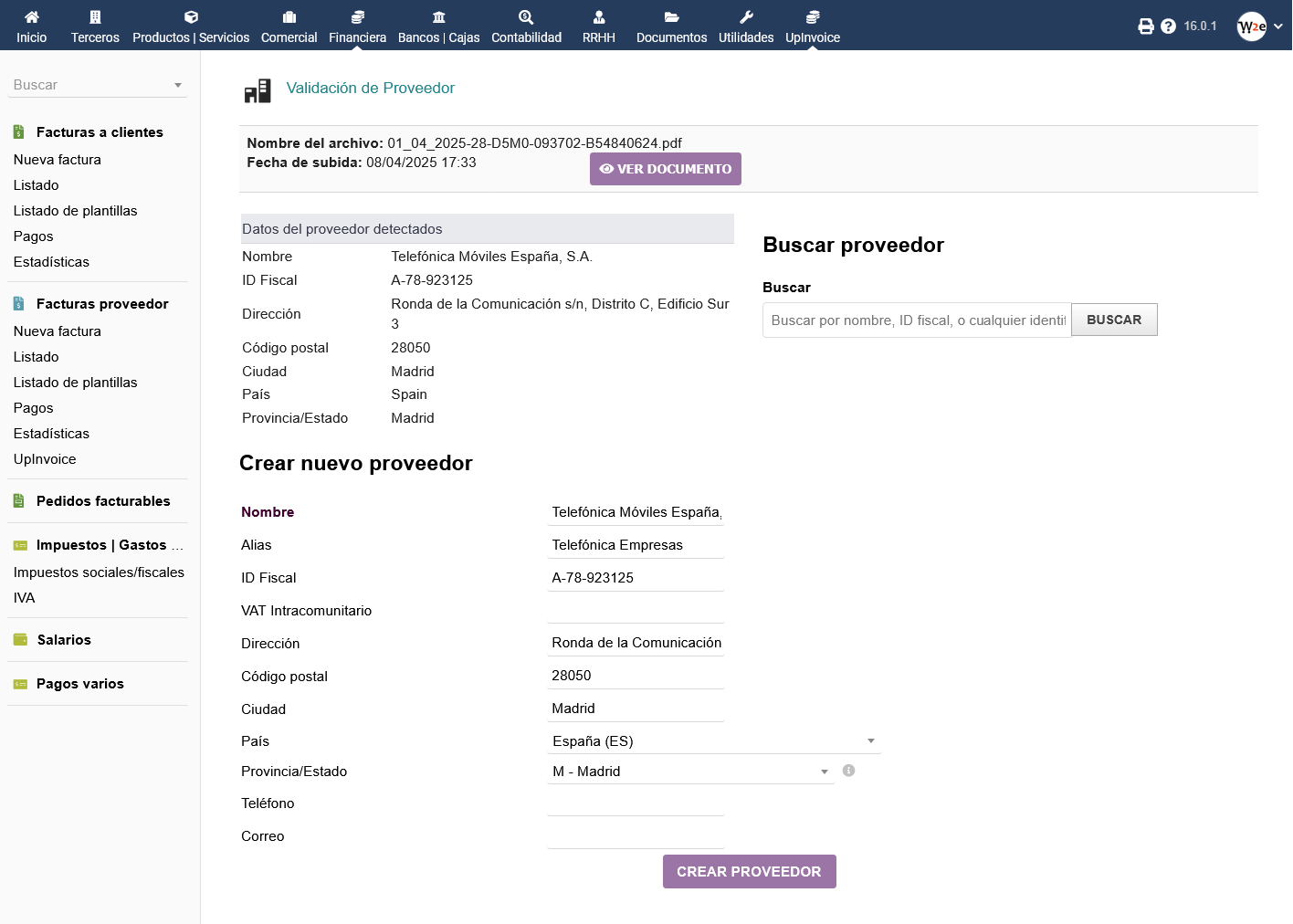
Task: Open the UpInvoice sidebar link
Action: (x=45, y=459)
